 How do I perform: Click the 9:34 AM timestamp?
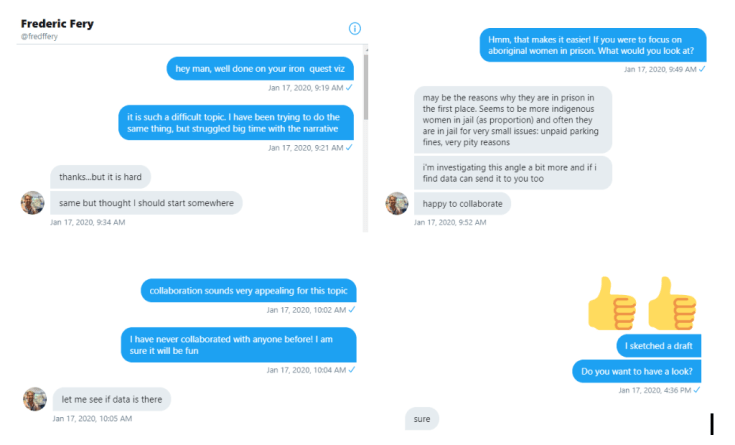(x=87, y=222)
